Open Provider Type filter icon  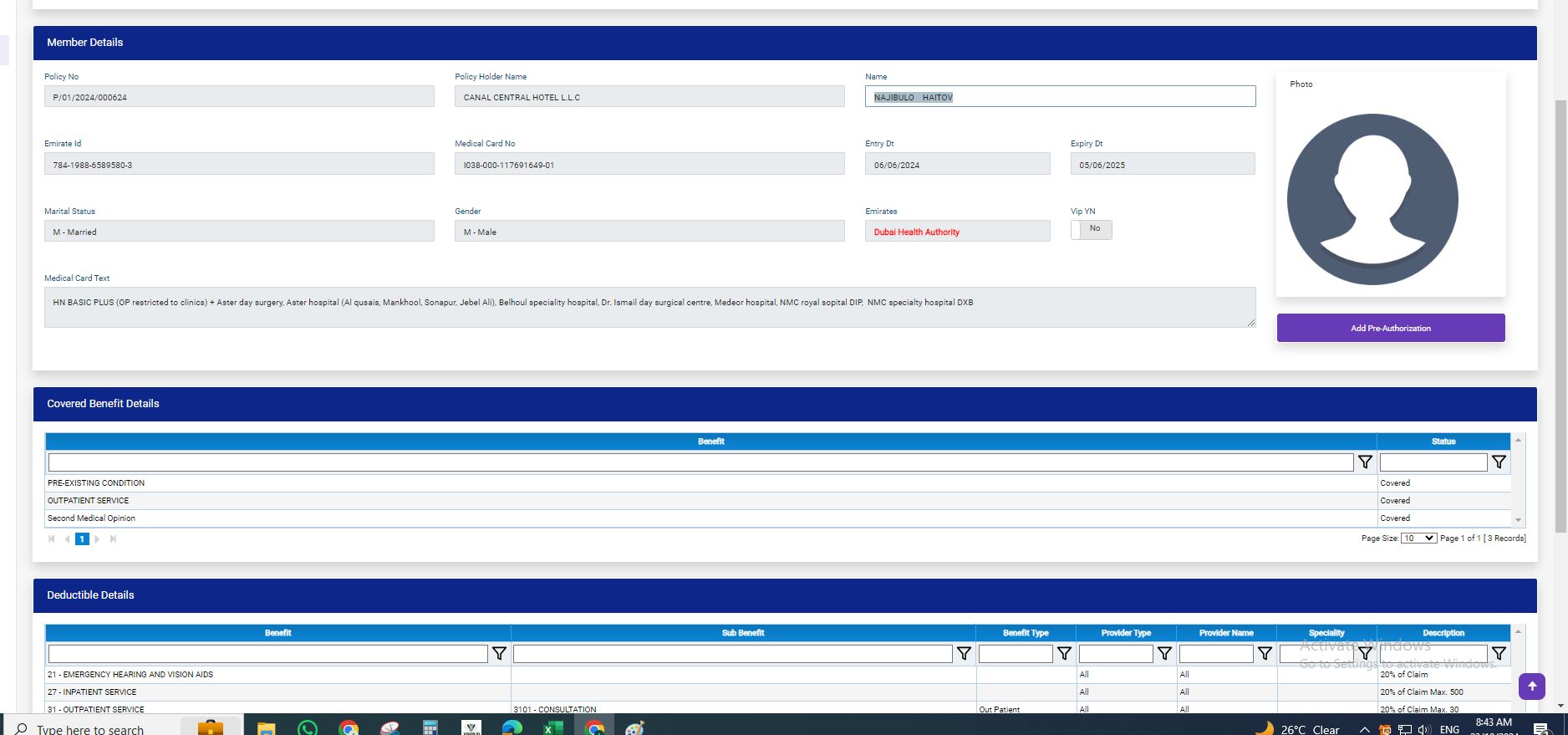pyautogui.click(x=1164, y=653)
